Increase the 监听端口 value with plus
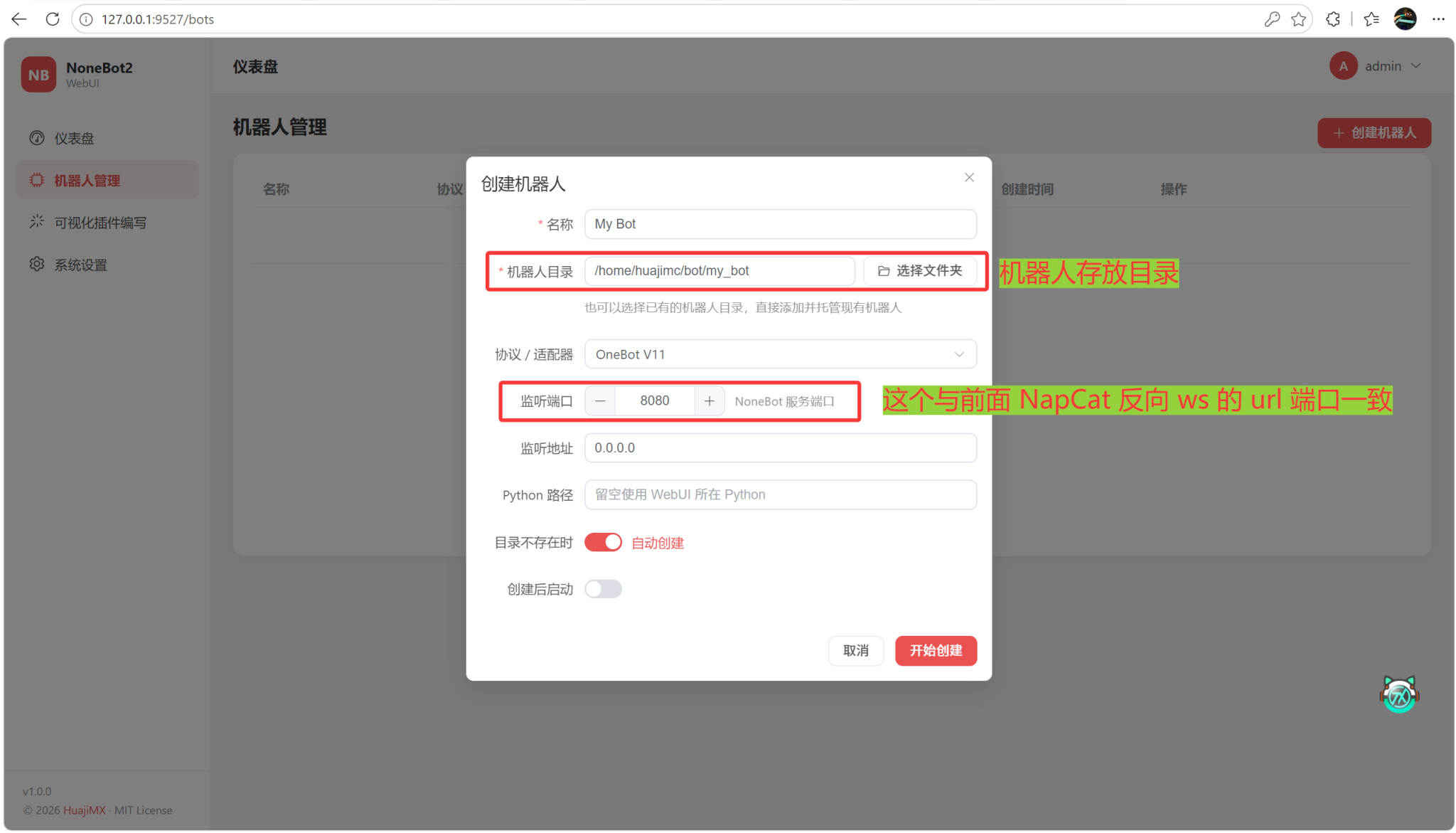 pos(710,401)
